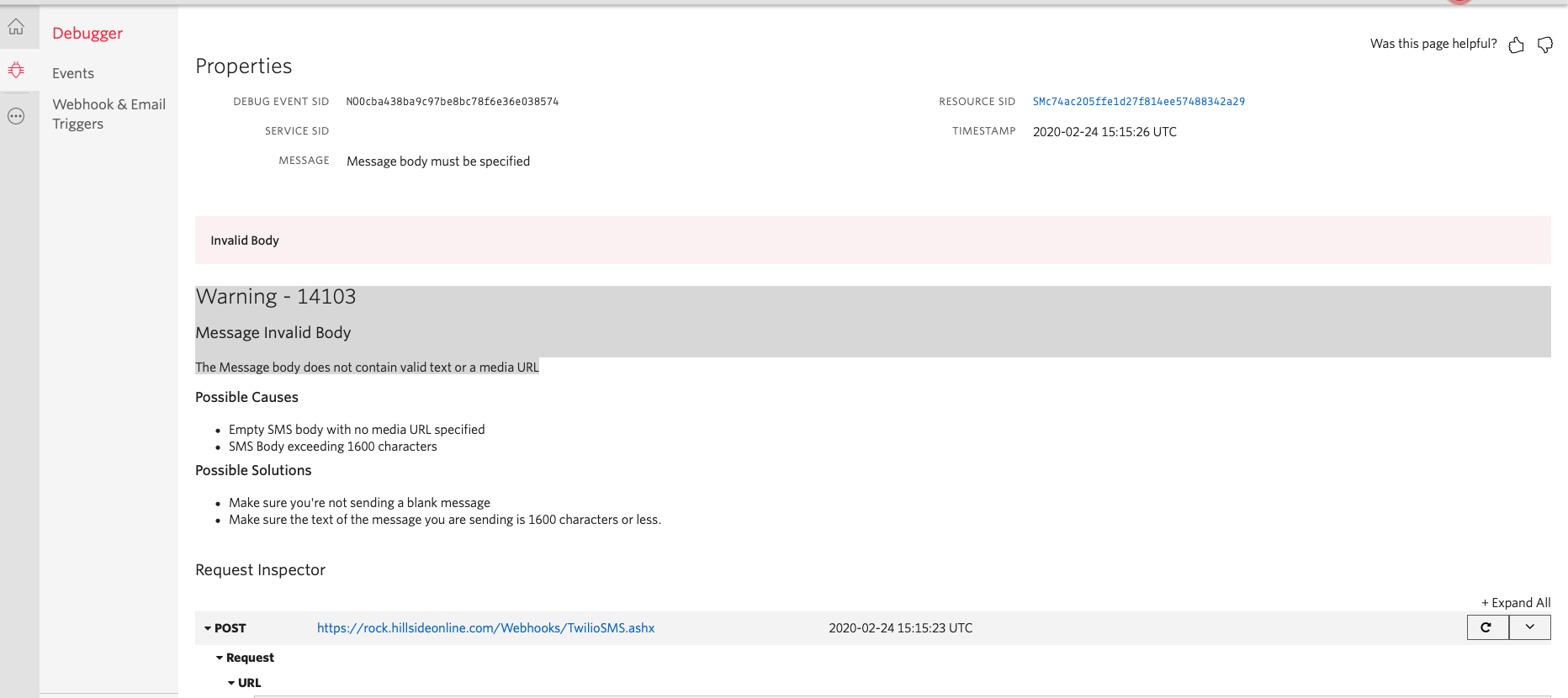Open the TwilioSMS.ashx webhook URL link
Screen dimensions: 1568x698
coord(485,628)
